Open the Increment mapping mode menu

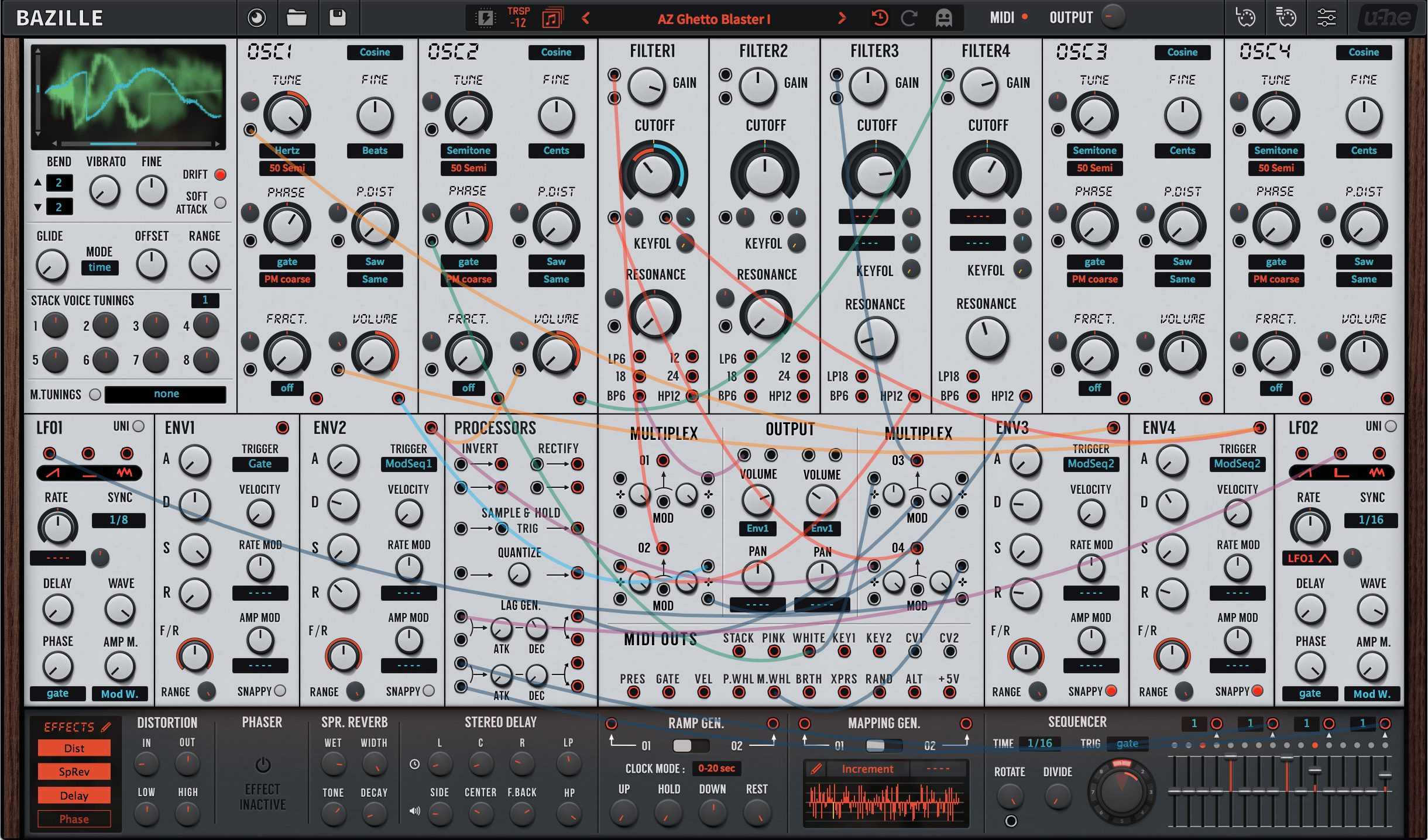point(867,769)
